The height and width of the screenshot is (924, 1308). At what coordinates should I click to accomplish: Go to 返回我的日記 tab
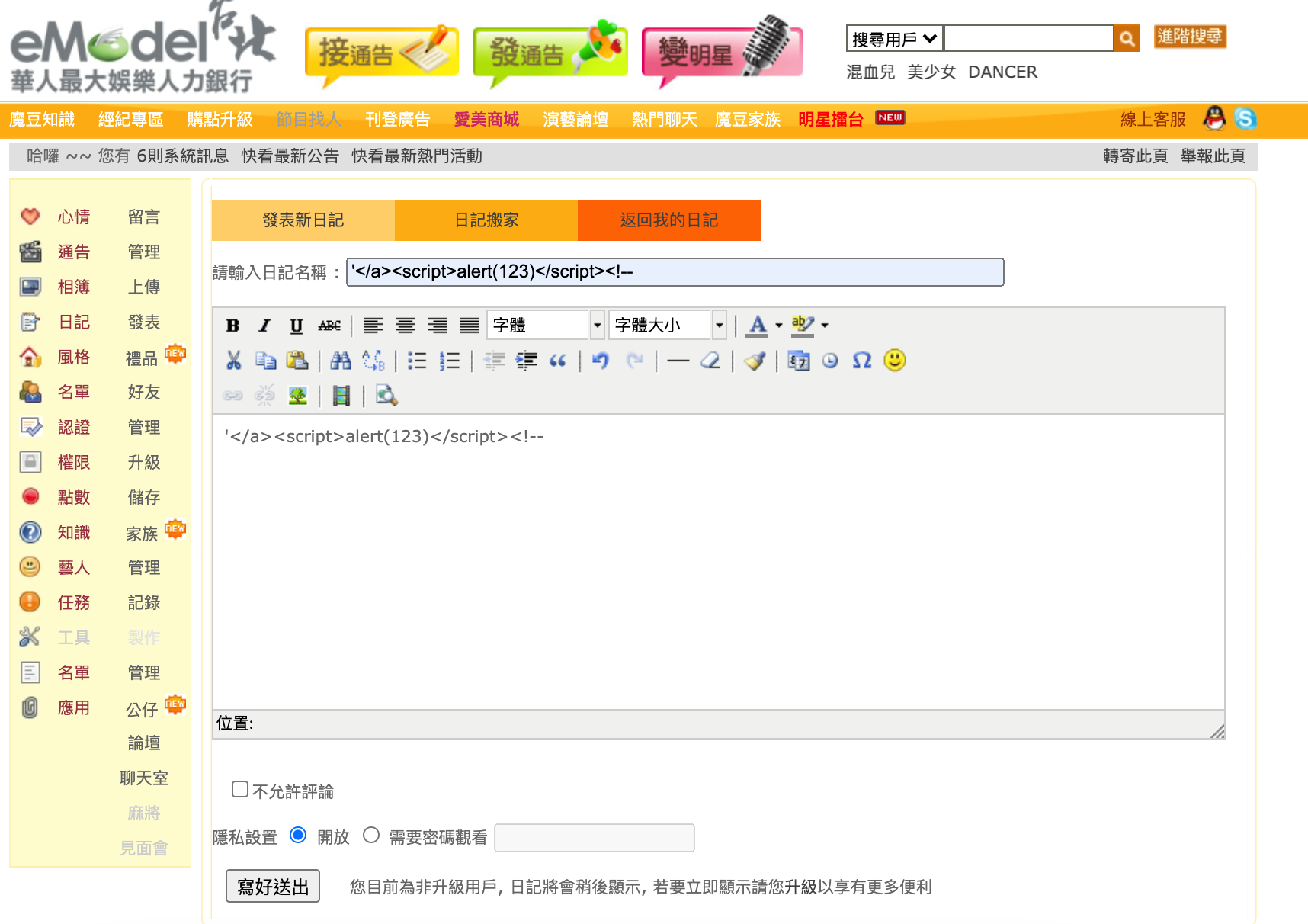[x=669, y=220]
